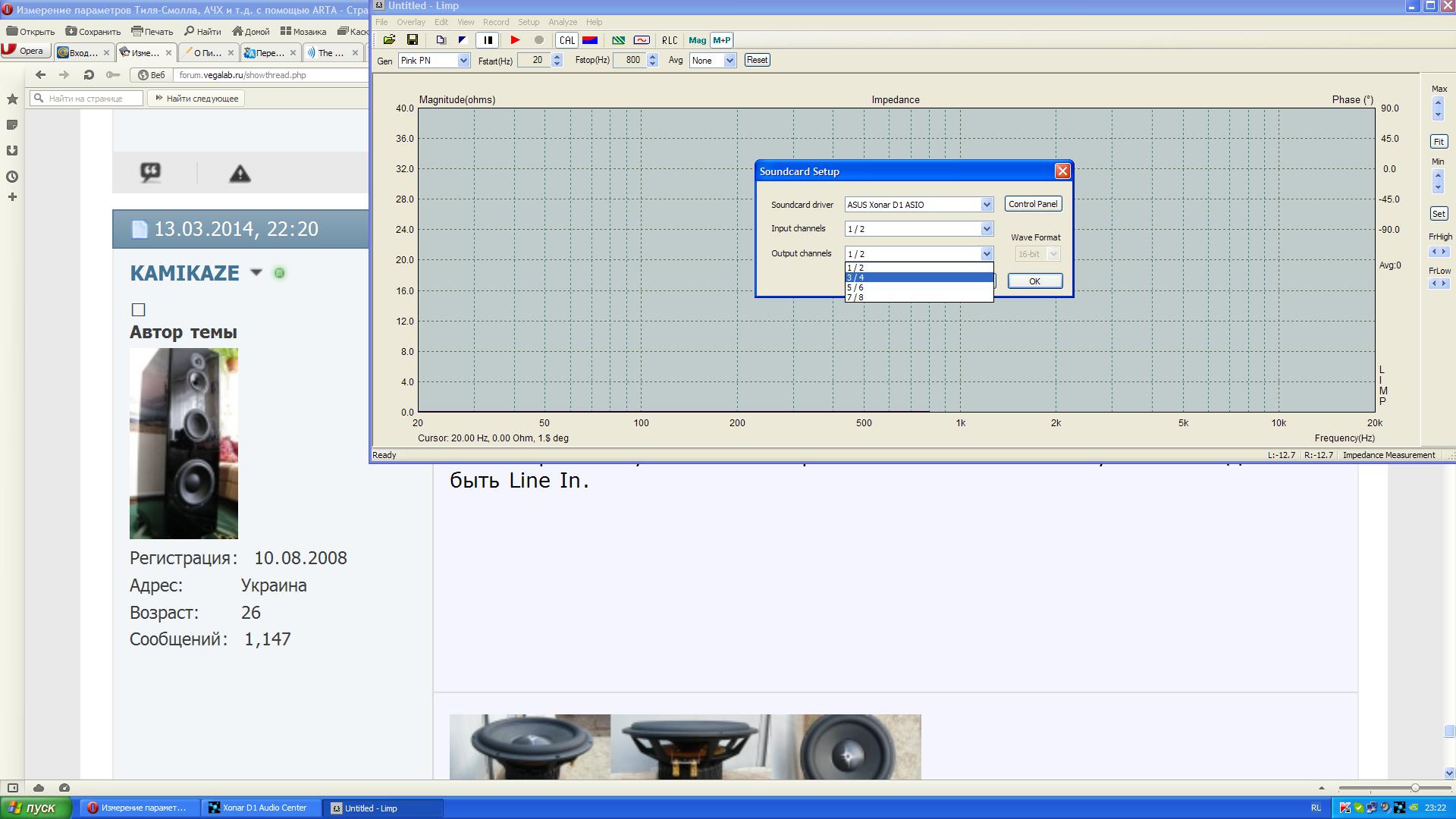
Task: Open bookmarks star in Opera sidebar
Action: [12, 99]
